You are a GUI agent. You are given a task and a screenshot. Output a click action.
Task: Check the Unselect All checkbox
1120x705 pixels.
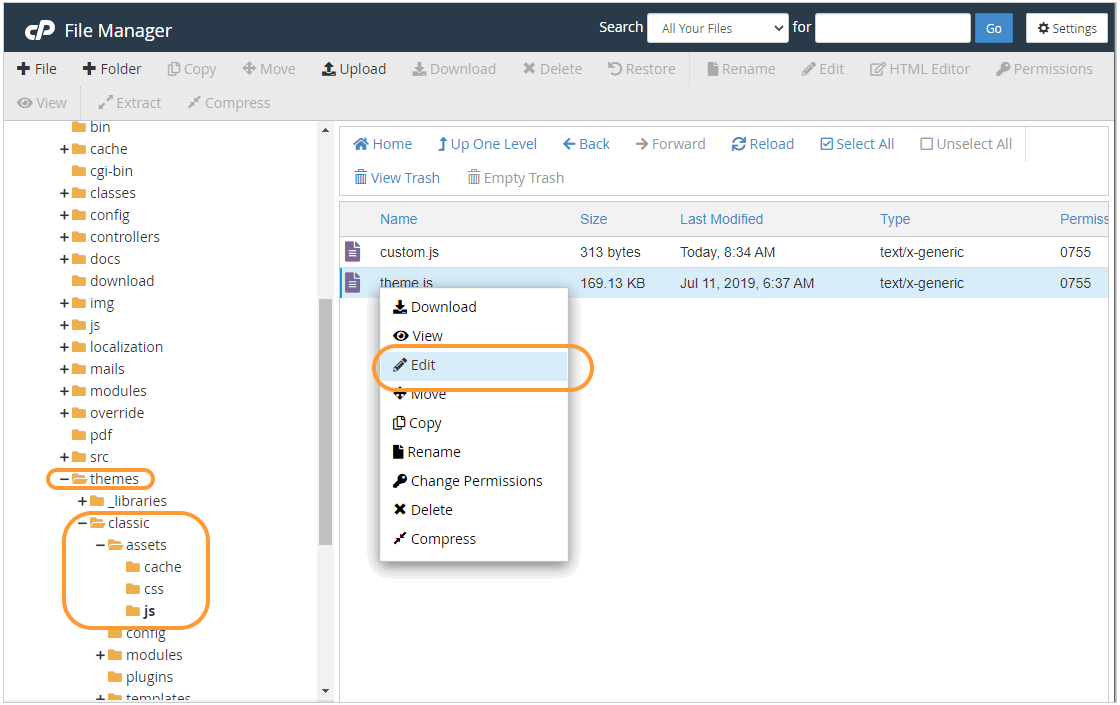pos(926,143)
